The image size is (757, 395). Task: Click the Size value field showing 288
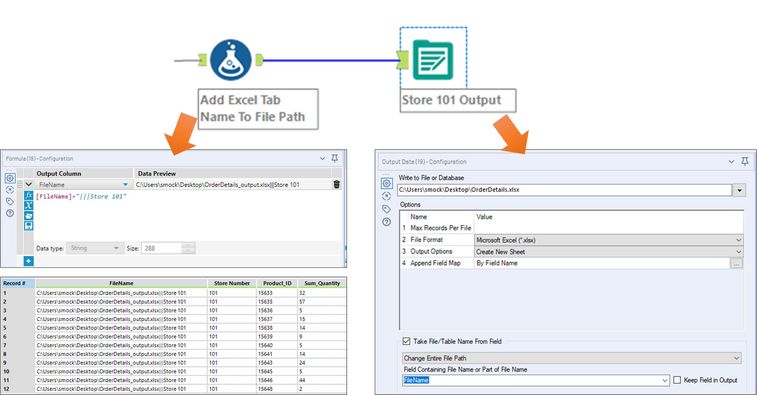pyautogui.click(x=162, y=248)
